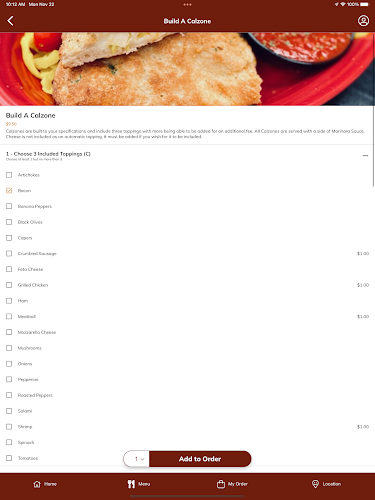Tick the Grilled Chicken checkbox
375x500 pixels.
(9, 285)
